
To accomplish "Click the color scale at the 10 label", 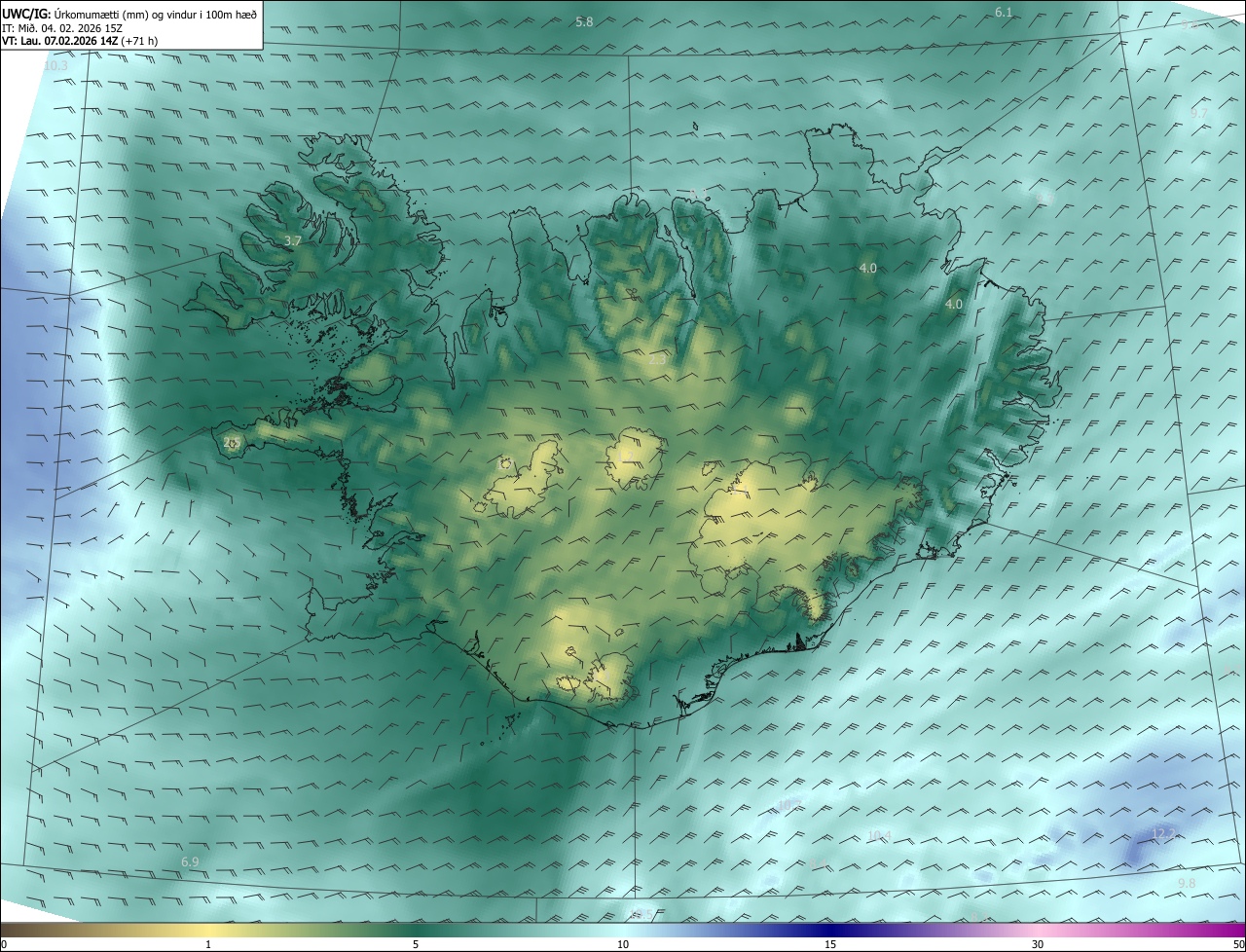I will pyautogui.click(x=623, y=944).
